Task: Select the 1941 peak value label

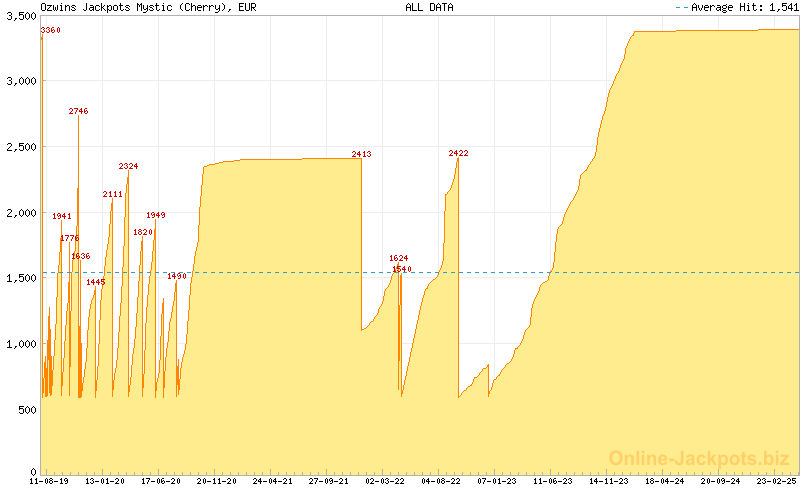Action: click(62, 216)
